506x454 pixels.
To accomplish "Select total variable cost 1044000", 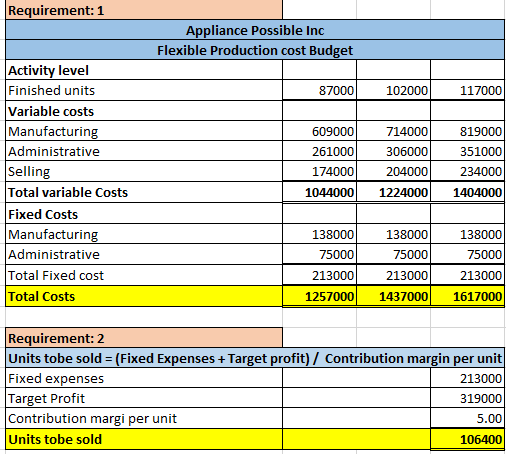I will (319, 192).
